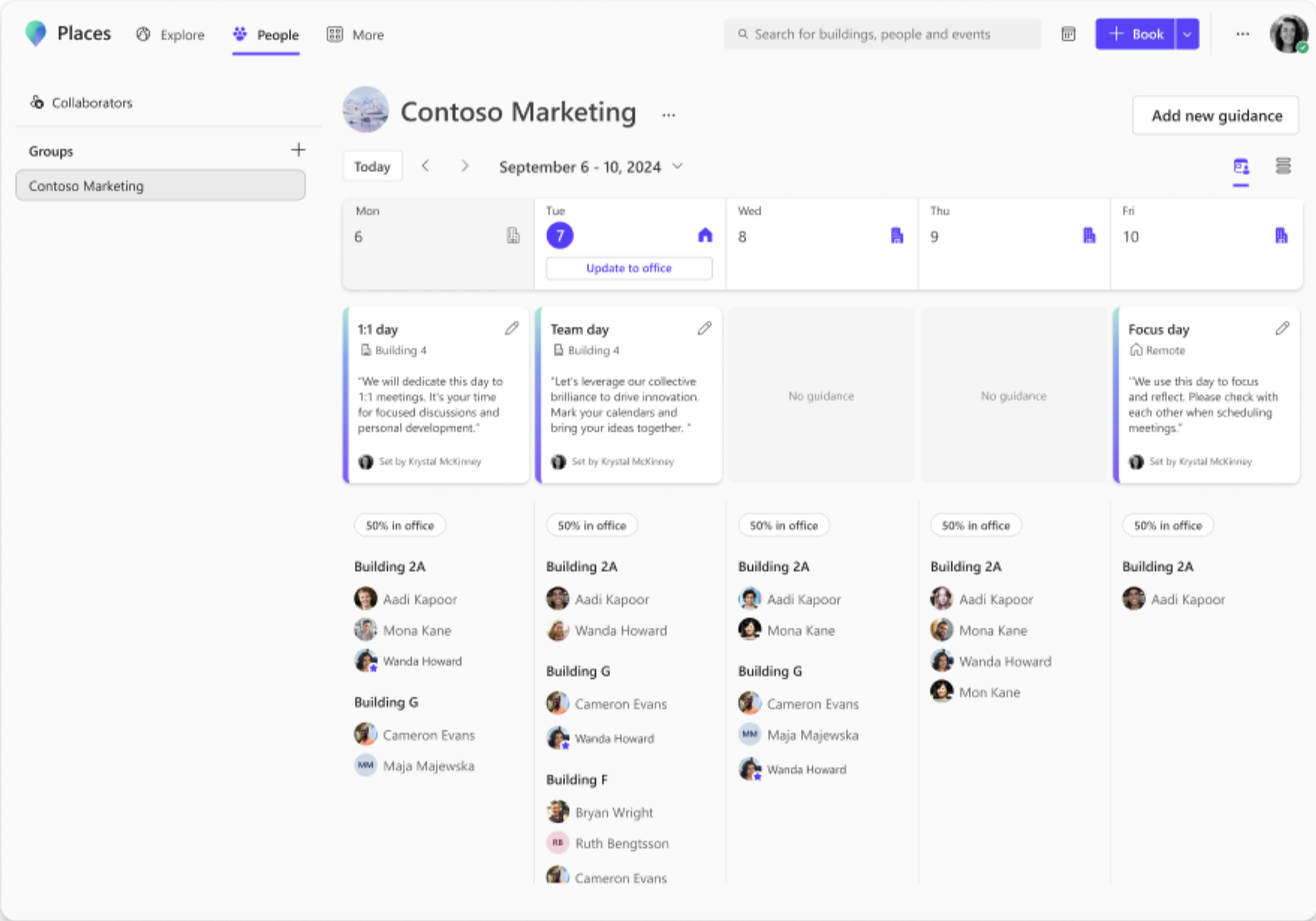Click the search for buildings field
Screen dimensions: 1316x921
click(x=882, y=34)
